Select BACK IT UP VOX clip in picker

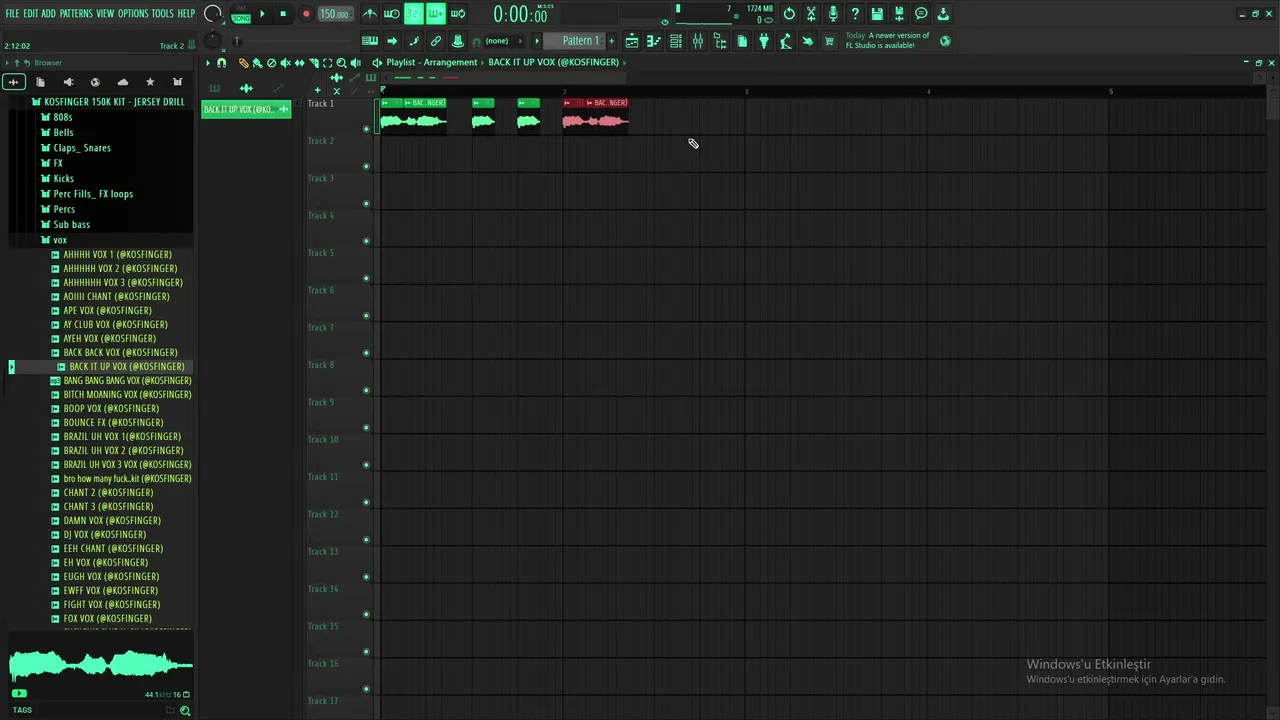click(246, 109)
